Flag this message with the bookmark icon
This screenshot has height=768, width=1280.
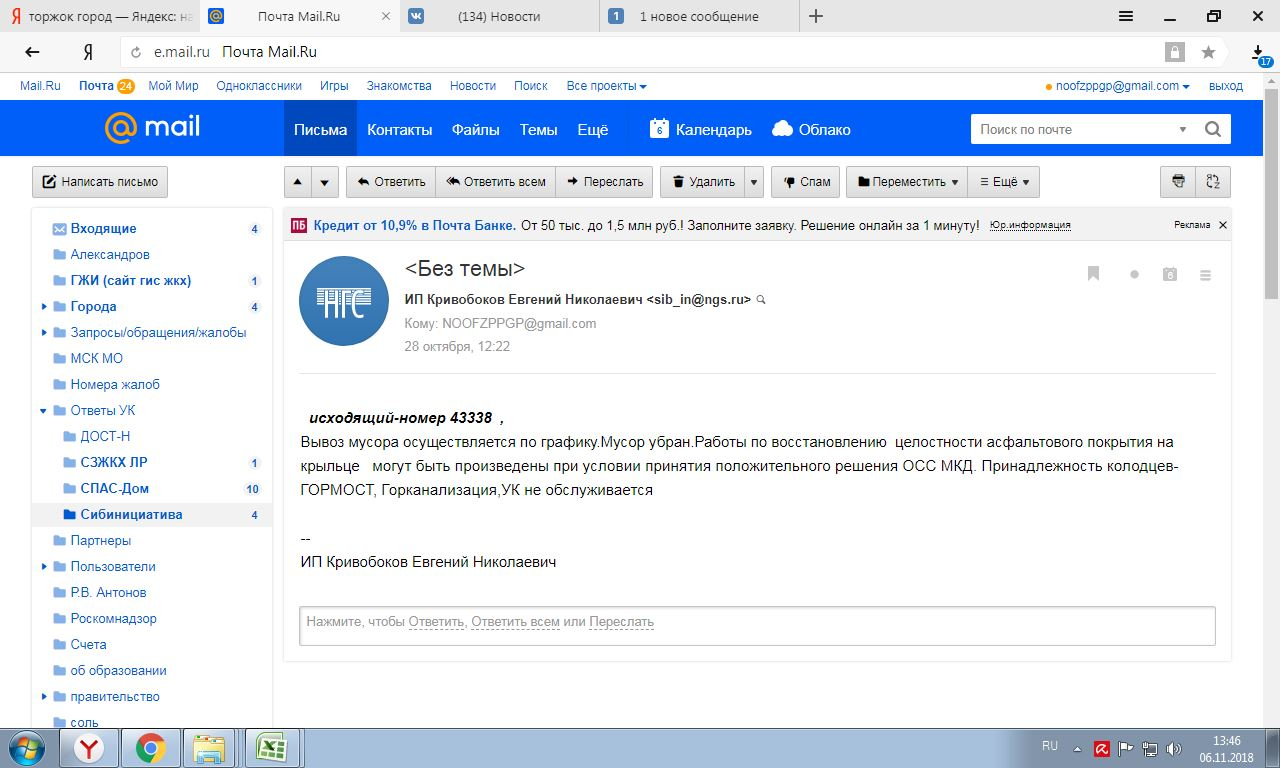pos(1093,274)
